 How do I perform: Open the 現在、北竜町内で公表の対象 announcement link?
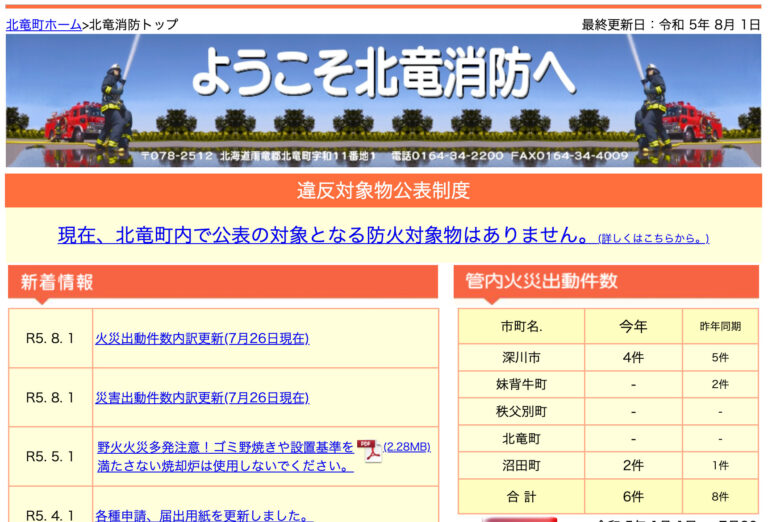click(x=323, y=235)
